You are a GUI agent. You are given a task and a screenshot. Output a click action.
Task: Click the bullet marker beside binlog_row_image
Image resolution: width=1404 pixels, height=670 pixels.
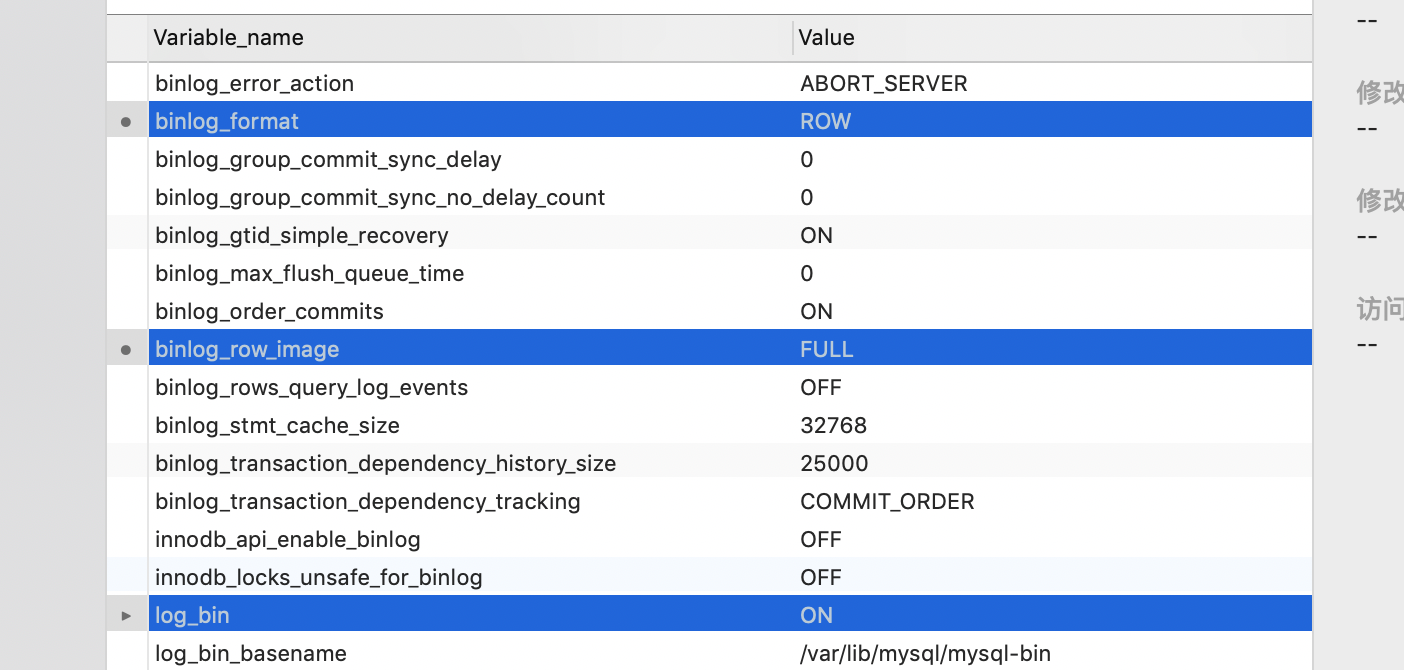tap(126, 350)
